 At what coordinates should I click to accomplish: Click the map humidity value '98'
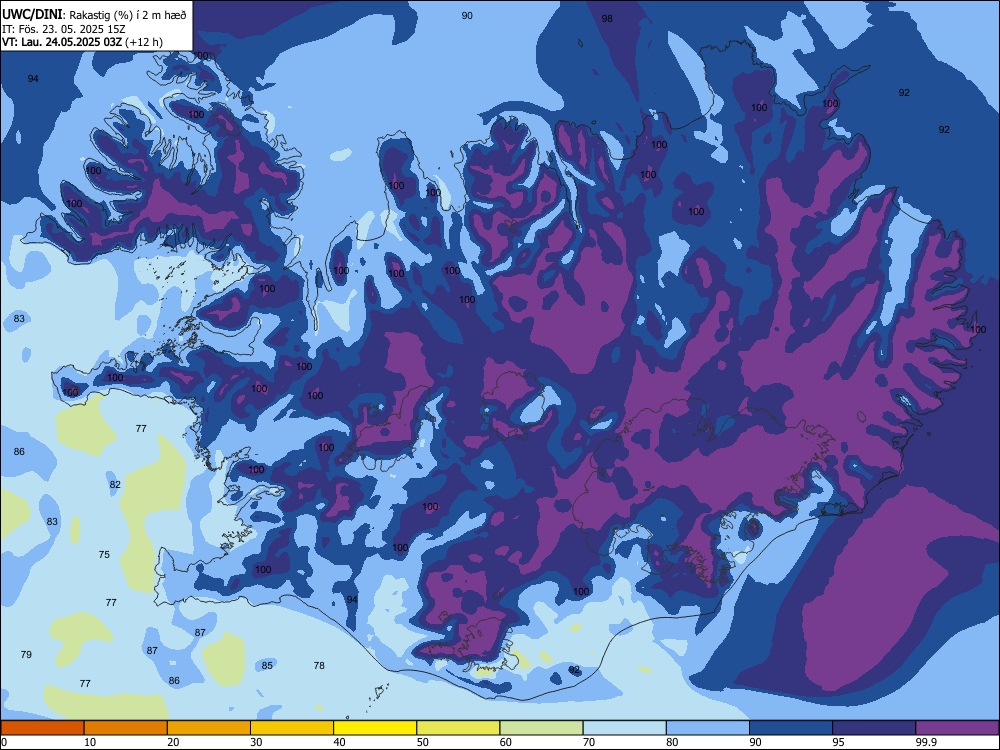click(x=607, y=18)
